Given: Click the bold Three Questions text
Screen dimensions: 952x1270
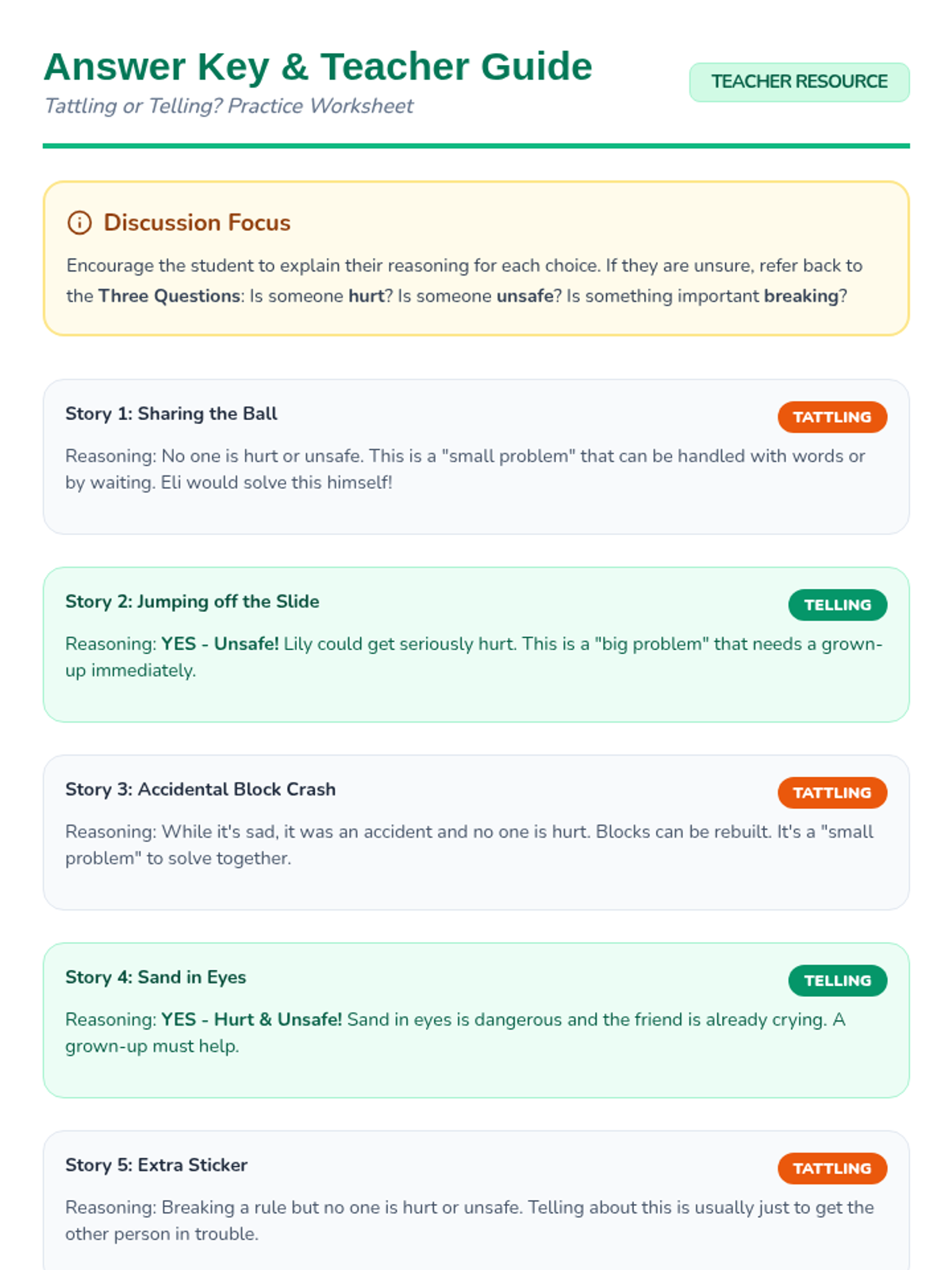Looking at the screenshot, I should click(169, 296).
